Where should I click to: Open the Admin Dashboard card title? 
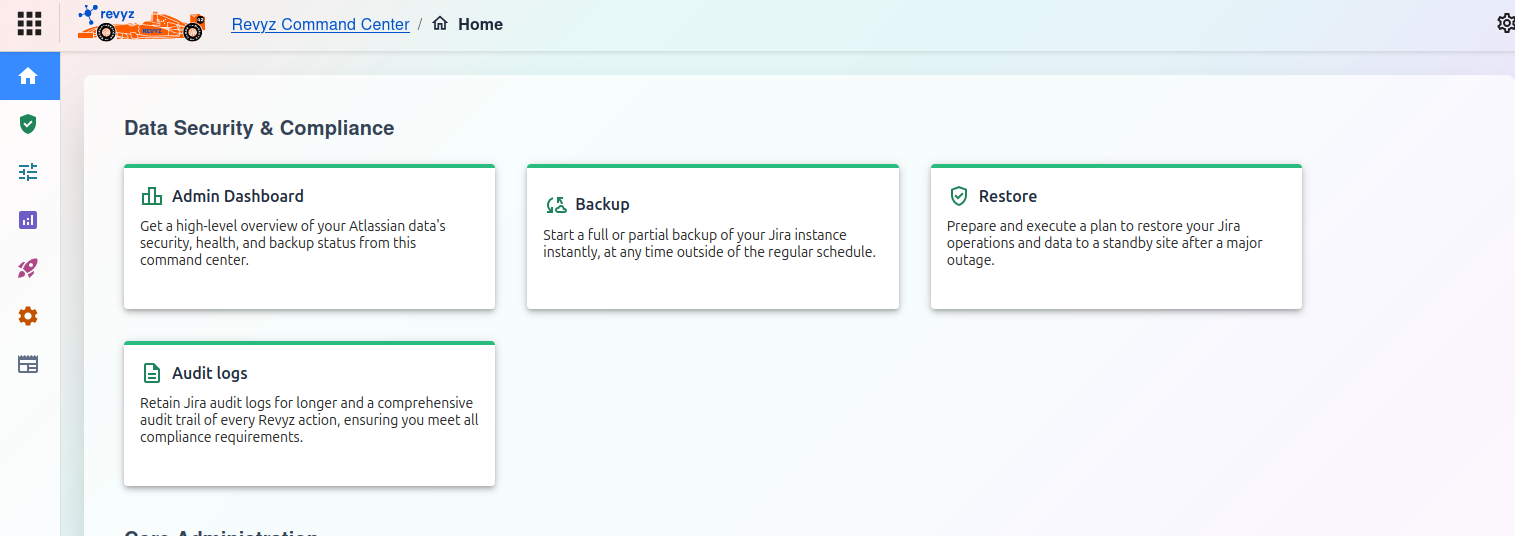(x=237, y=196)
